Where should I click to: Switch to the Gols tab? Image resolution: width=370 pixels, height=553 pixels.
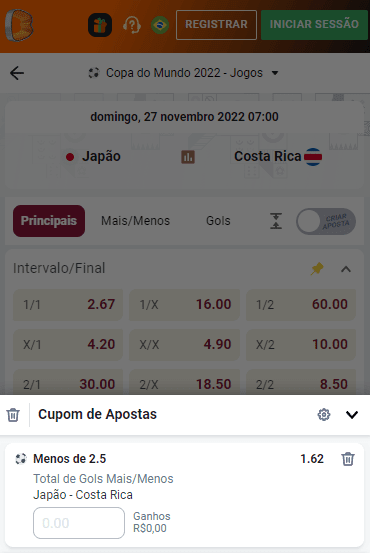click(x=218, y=221)
